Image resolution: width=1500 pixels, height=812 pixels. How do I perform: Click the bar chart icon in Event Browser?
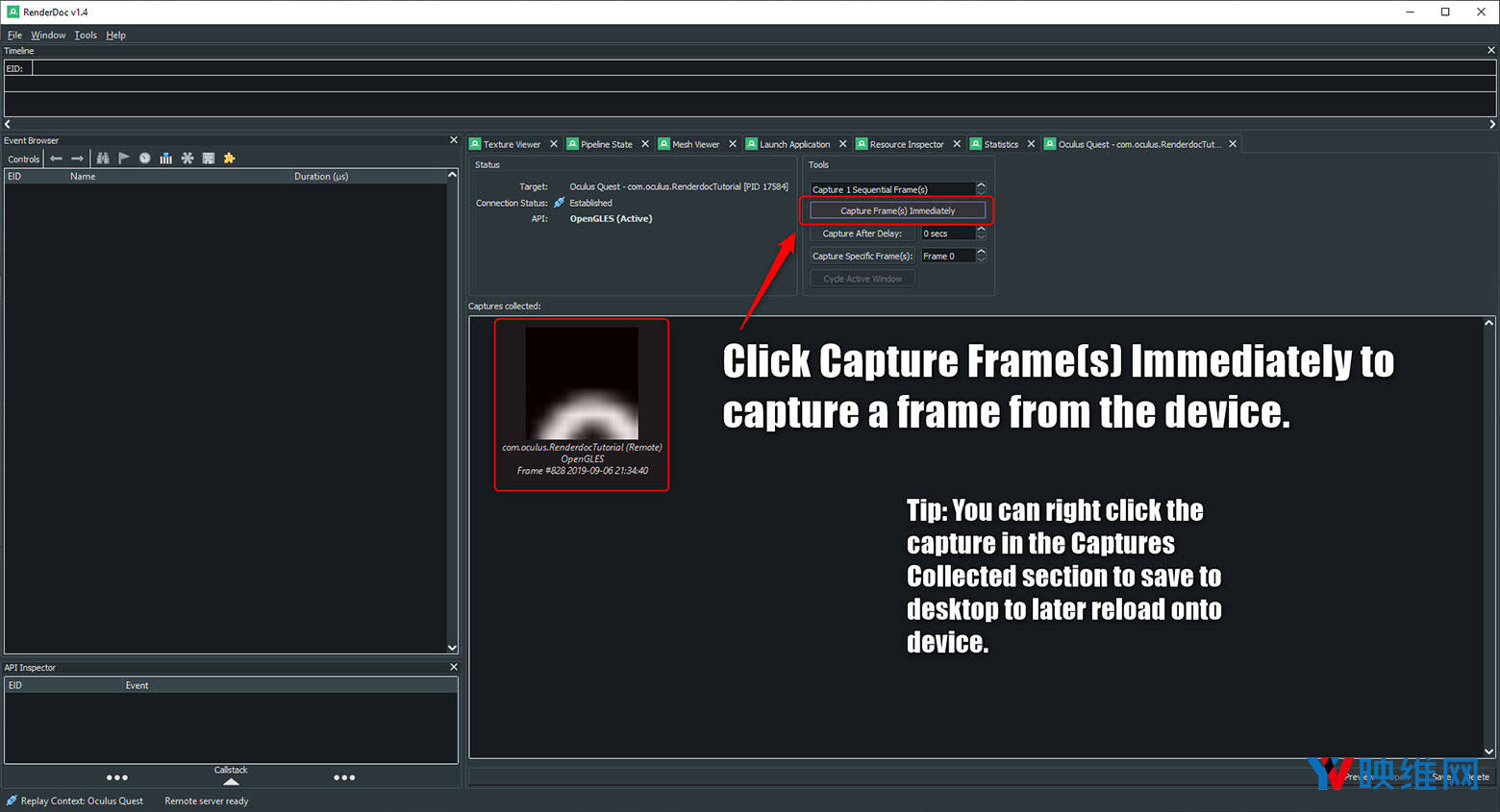[166, 159]
